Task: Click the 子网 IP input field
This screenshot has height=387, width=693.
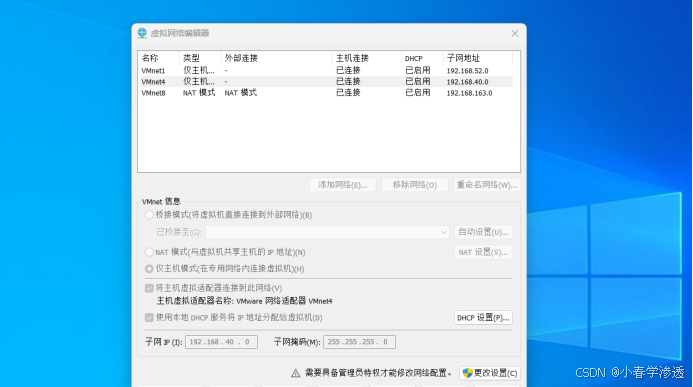Action: tap(221, 342)
